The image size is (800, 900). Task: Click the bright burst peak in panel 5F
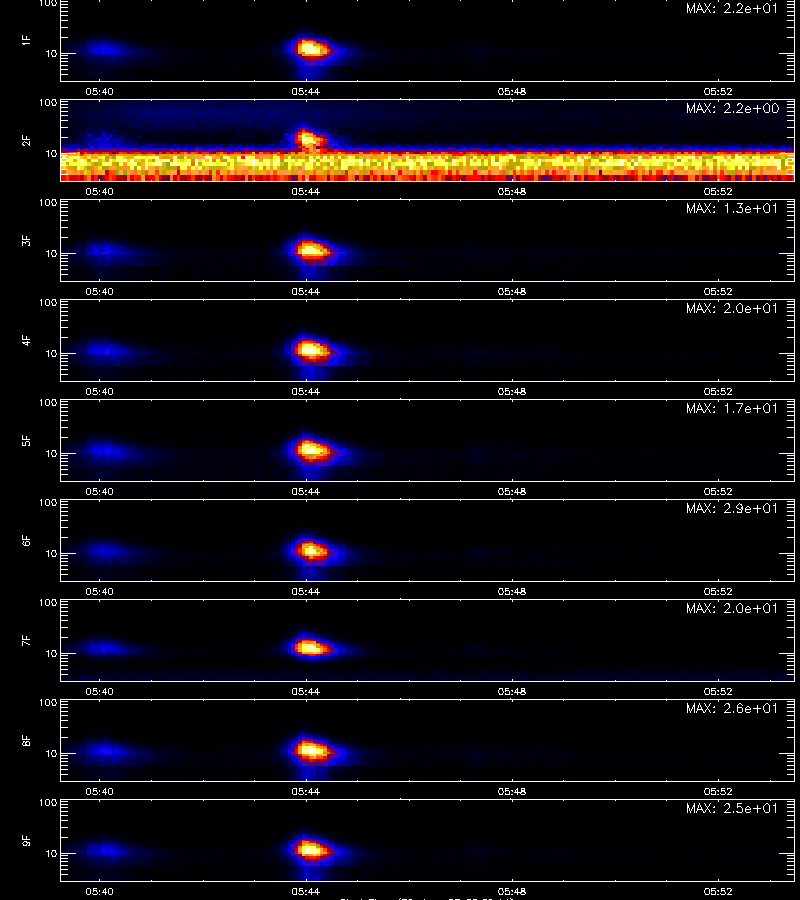pos(310,449)
